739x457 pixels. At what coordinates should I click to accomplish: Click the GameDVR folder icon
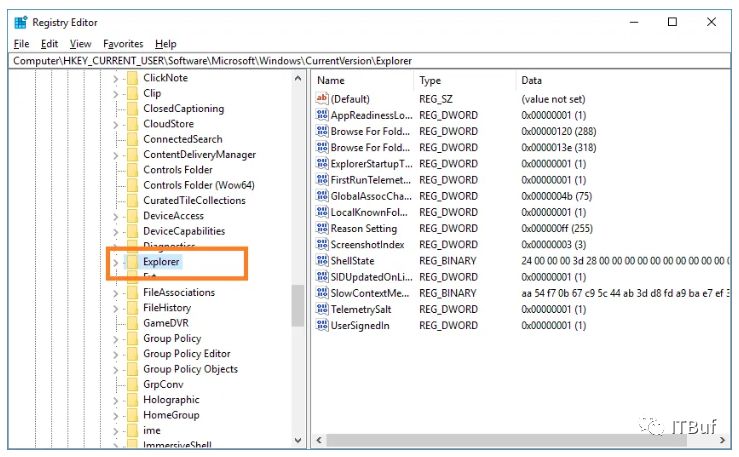point(133,323)
